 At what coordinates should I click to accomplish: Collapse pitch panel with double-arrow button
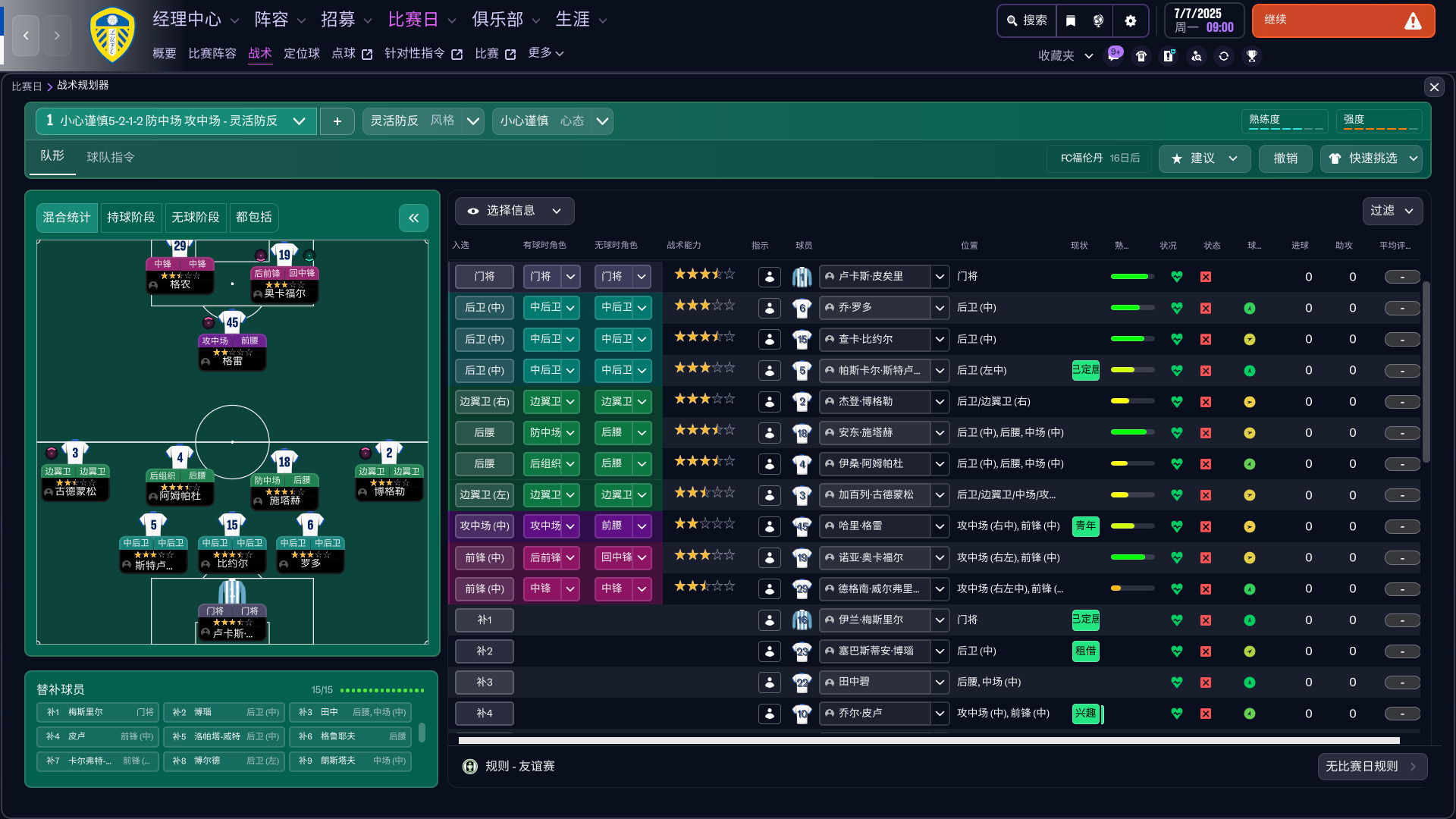[413, 218]
